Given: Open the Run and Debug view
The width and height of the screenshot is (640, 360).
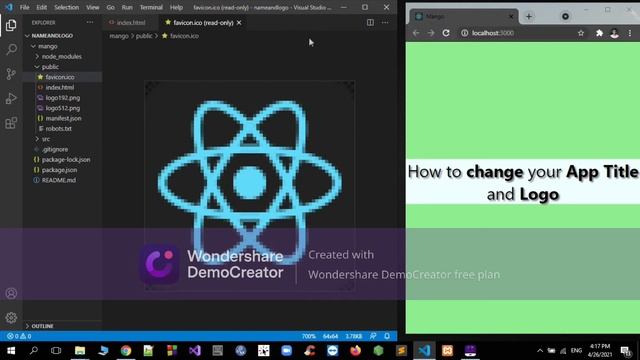Looking at the screenshot, I should point(11,98).
